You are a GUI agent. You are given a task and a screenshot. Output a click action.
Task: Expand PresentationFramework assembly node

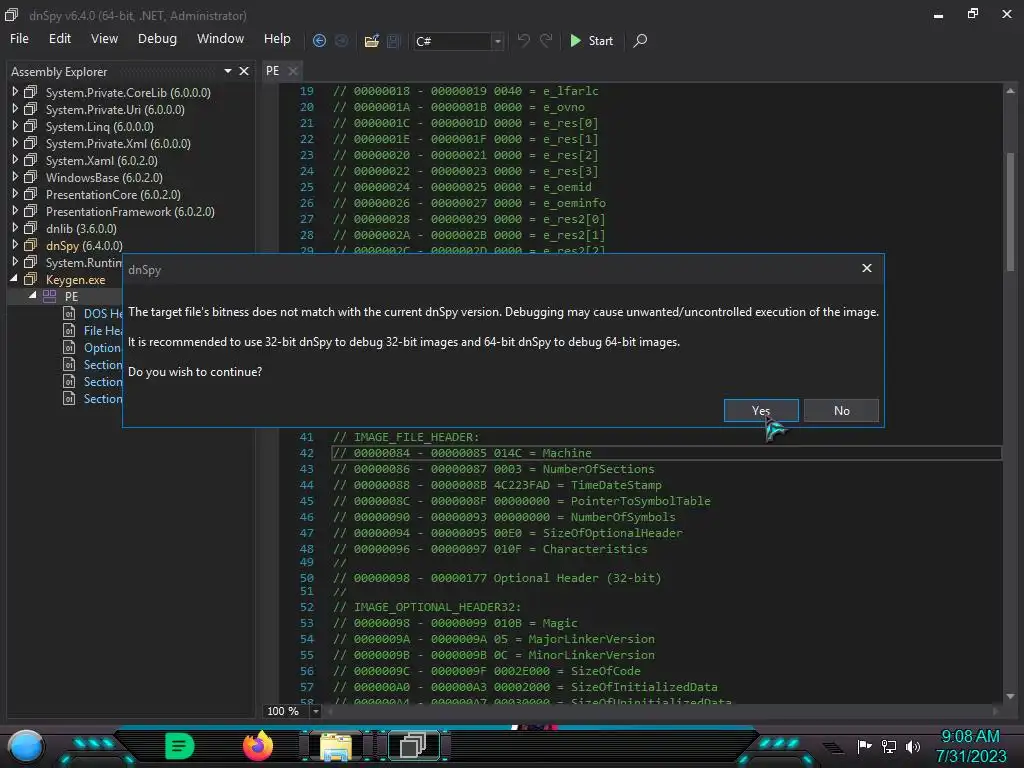pyautogui.click(x=15, y=211)
